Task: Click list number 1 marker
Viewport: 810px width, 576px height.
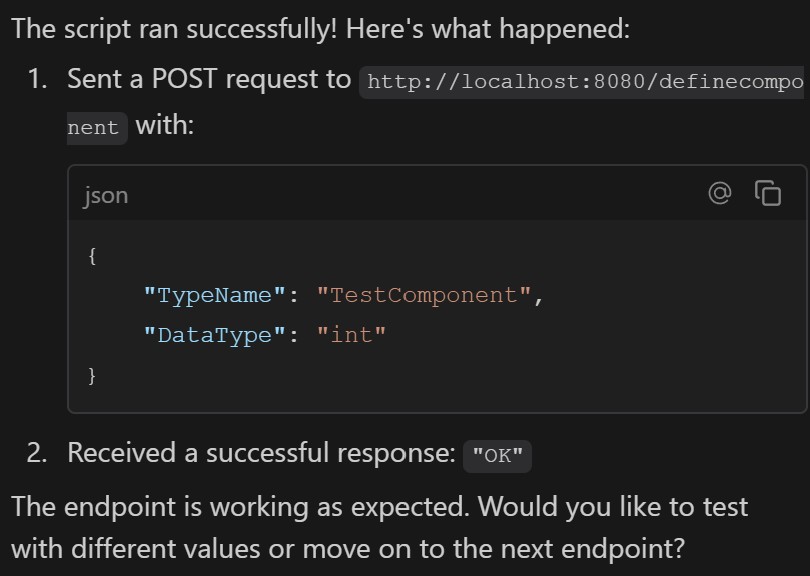Action: (38, 79)
